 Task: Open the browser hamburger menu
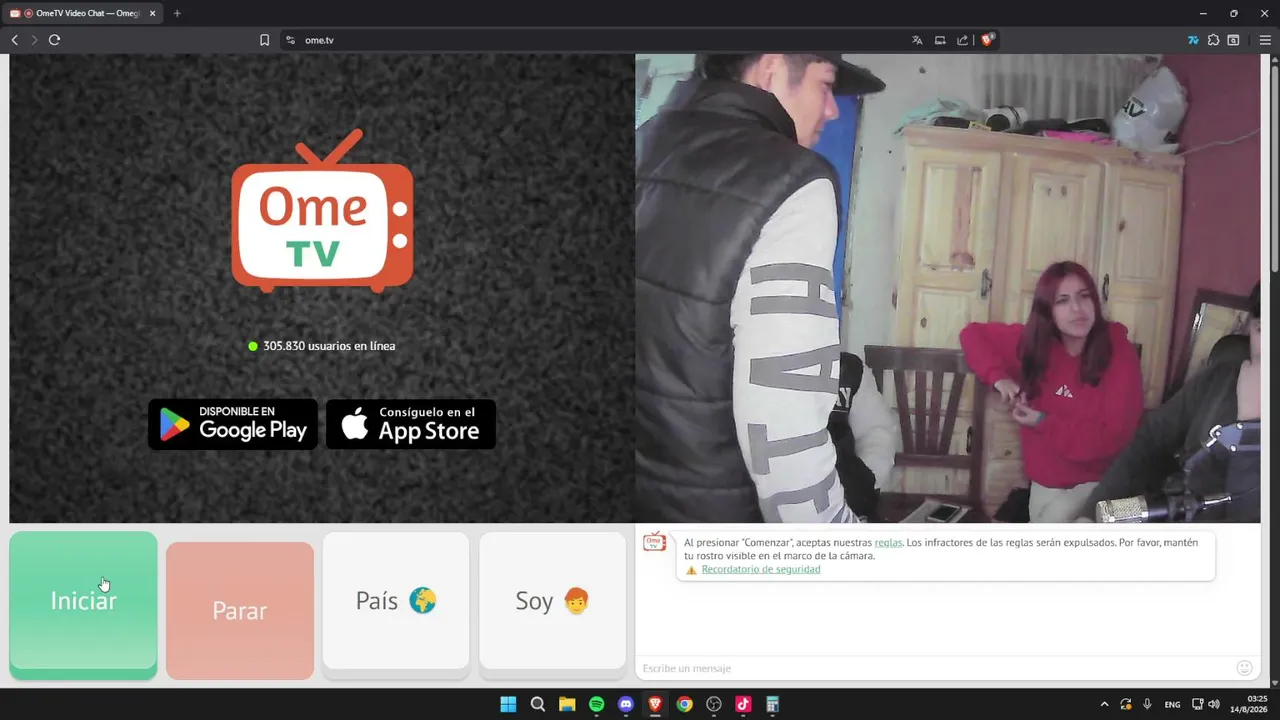coord(1265,40)
